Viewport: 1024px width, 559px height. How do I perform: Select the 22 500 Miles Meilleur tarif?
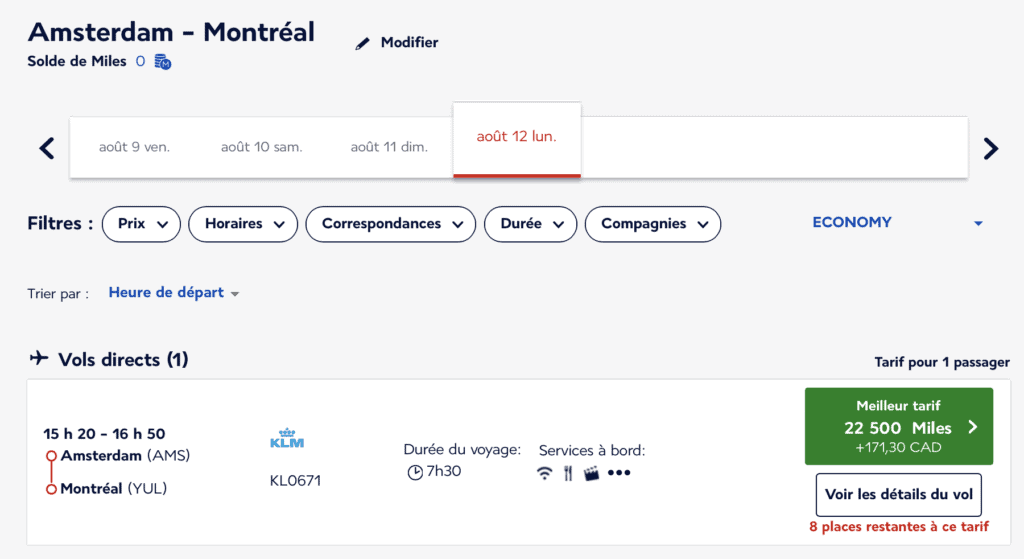(898, 427)
